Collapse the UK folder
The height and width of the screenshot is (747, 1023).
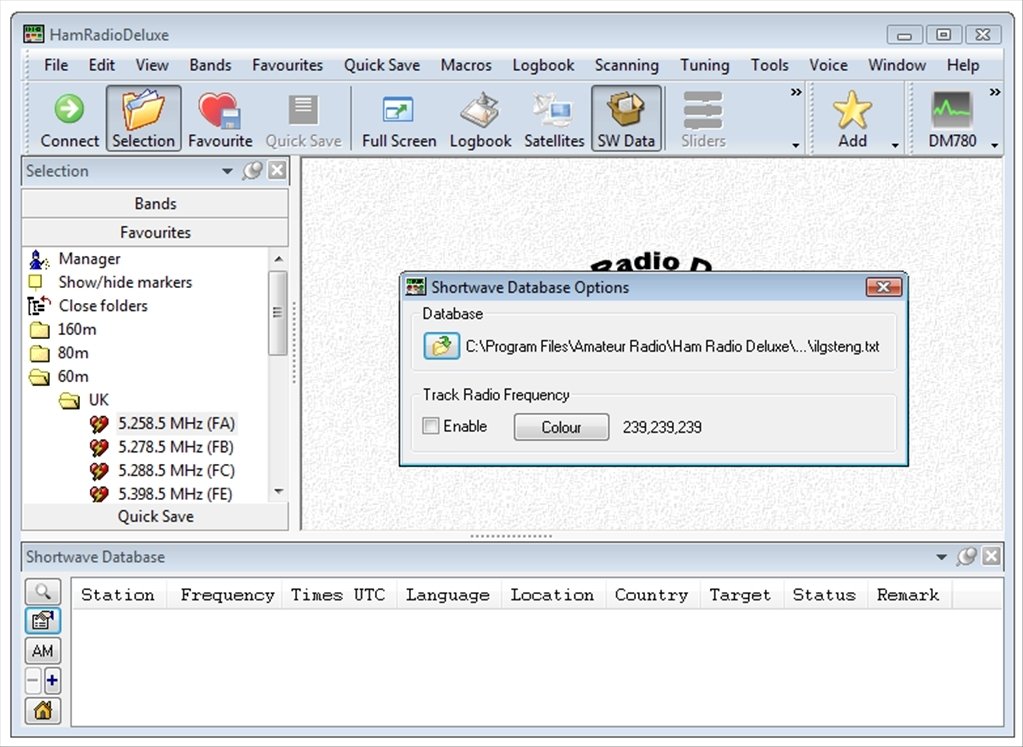tap(69, 400)
